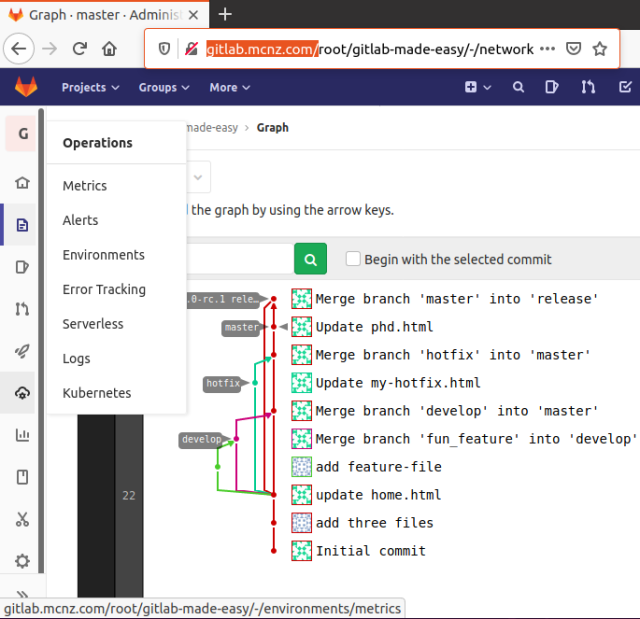The width and height of the screenshot is (640, 619).
Task: Select Kubernetes in the Operations menu
Action: (97, 393)
